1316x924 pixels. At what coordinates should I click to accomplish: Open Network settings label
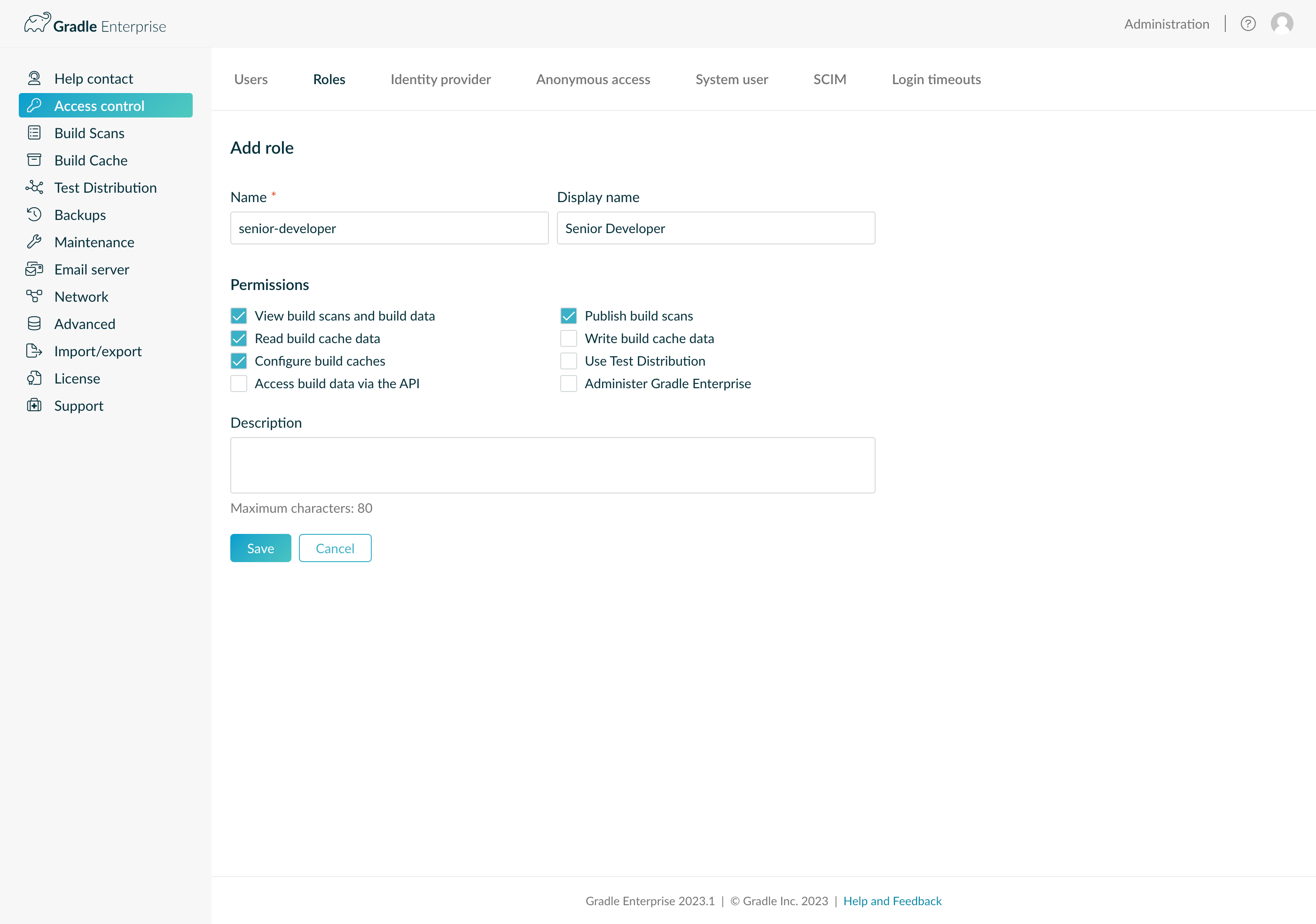81,297
